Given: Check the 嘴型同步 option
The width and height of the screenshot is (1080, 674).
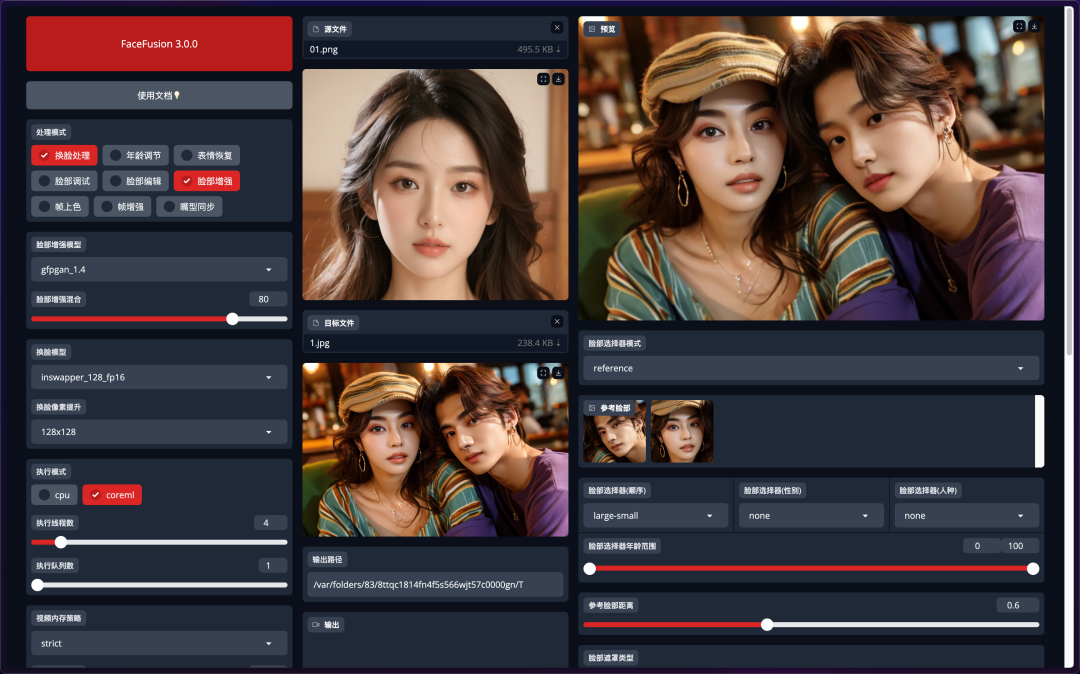Looking at the screenshot, I should click(189, 207).
